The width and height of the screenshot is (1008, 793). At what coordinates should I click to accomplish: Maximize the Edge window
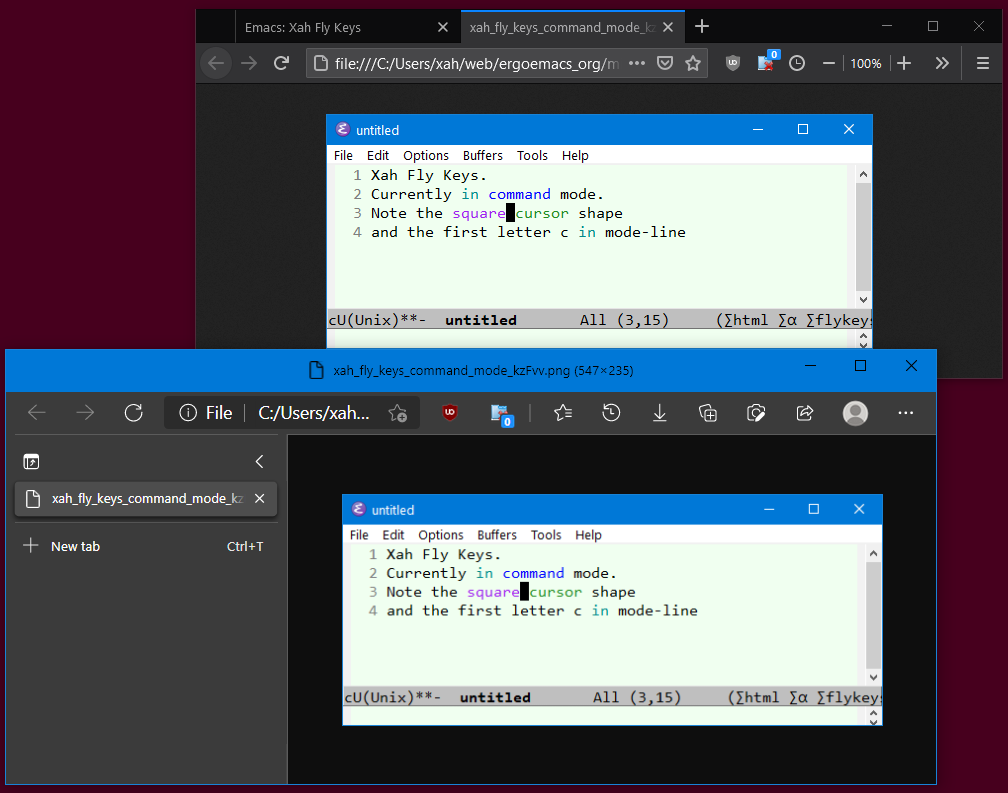pyautogui.click(x=860, y=366)
